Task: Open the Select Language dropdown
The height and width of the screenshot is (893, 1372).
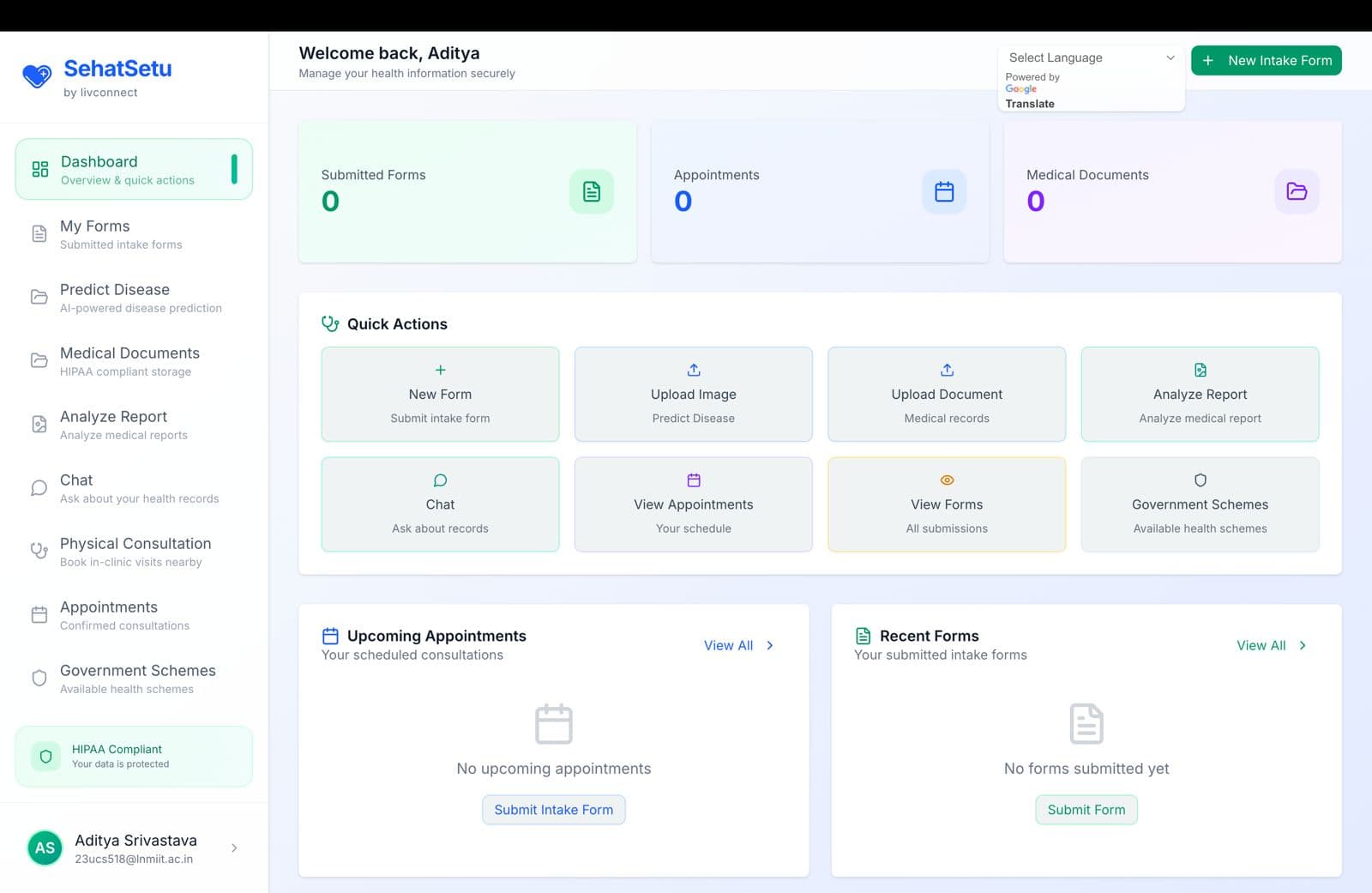Action: pos(1091,57)
